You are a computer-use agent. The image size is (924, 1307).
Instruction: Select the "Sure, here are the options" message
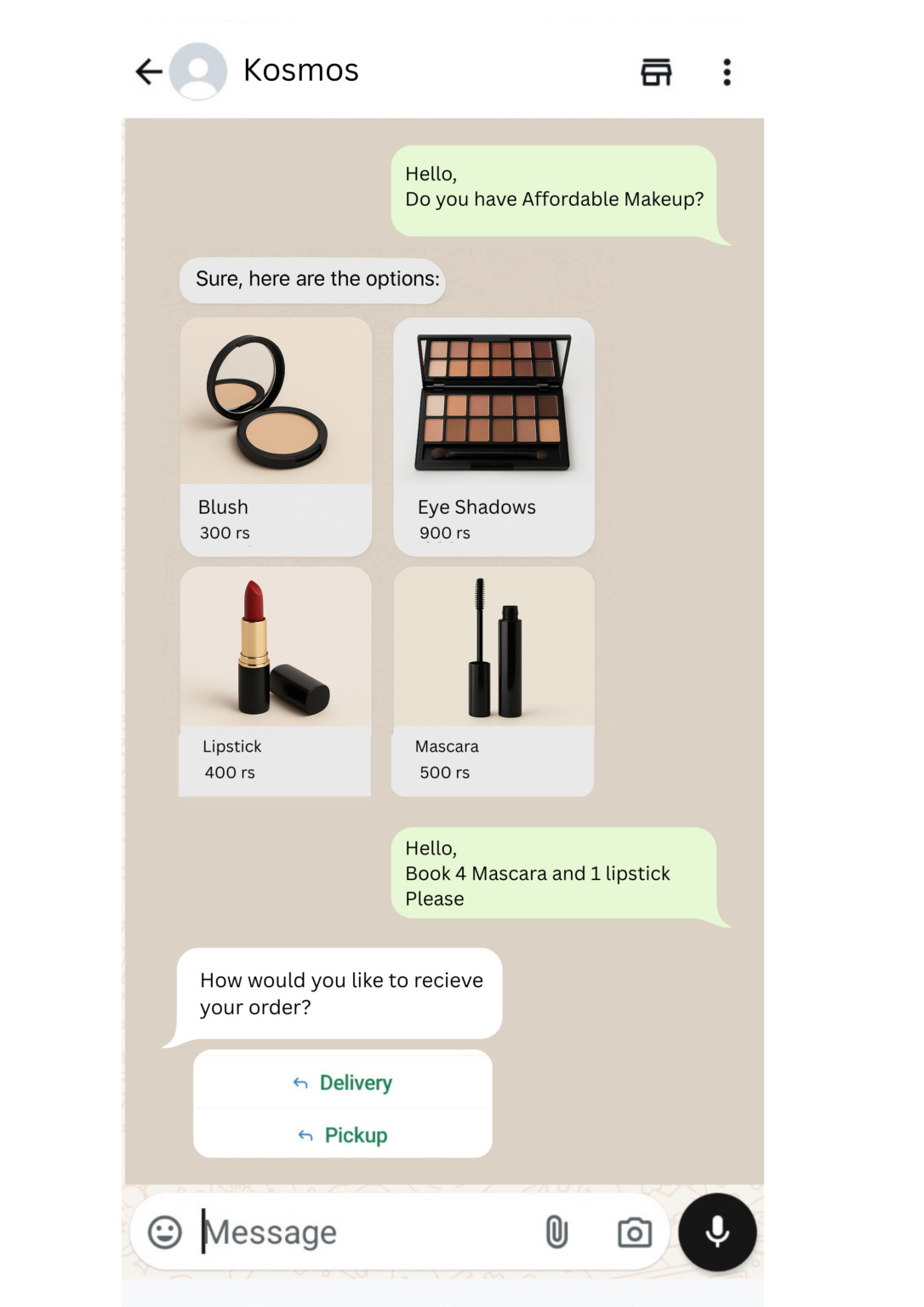(x=312, y=280)
